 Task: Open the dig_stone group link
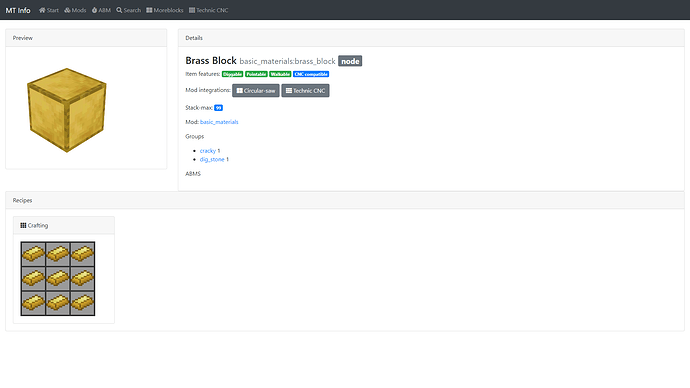point(212,159)
